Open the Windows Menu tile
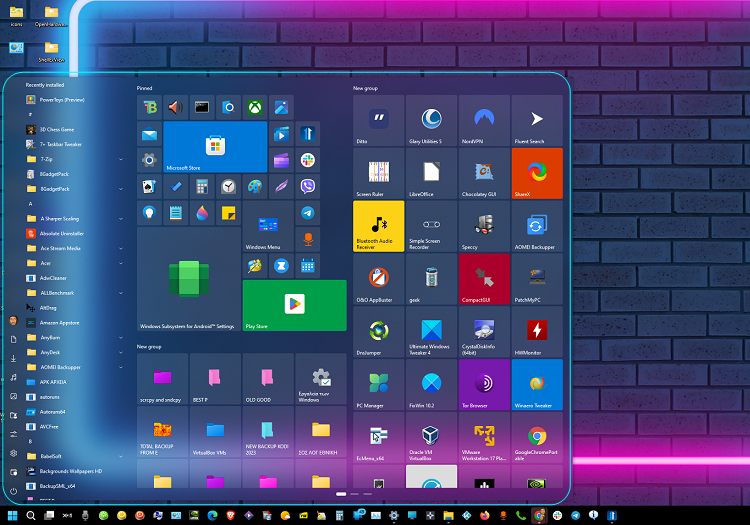This screenshot has width=750, height=525. (x=268, y=226)
